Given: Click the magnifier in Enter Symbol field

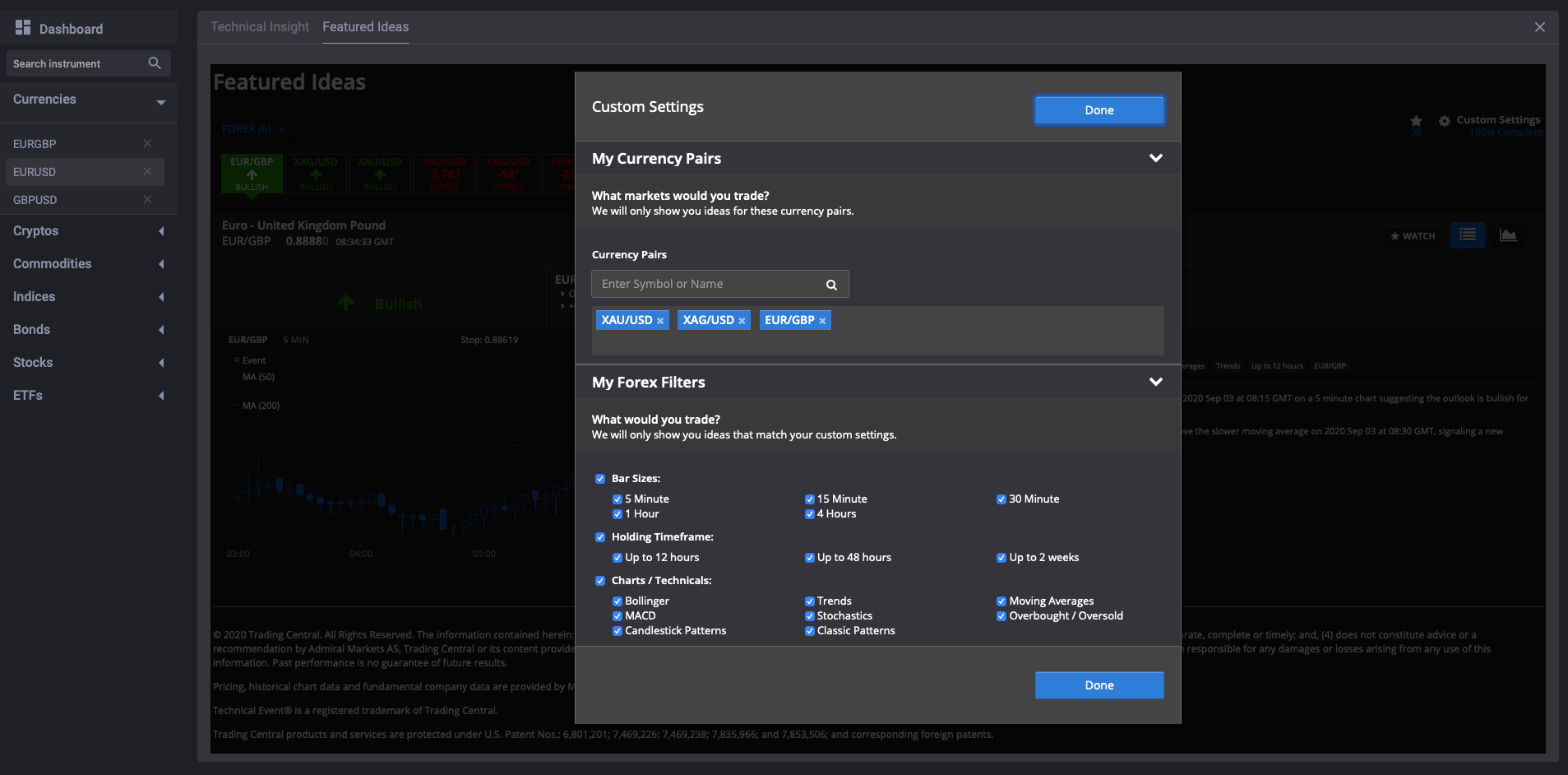Looking at the screenshot, I should pos(831,285).
